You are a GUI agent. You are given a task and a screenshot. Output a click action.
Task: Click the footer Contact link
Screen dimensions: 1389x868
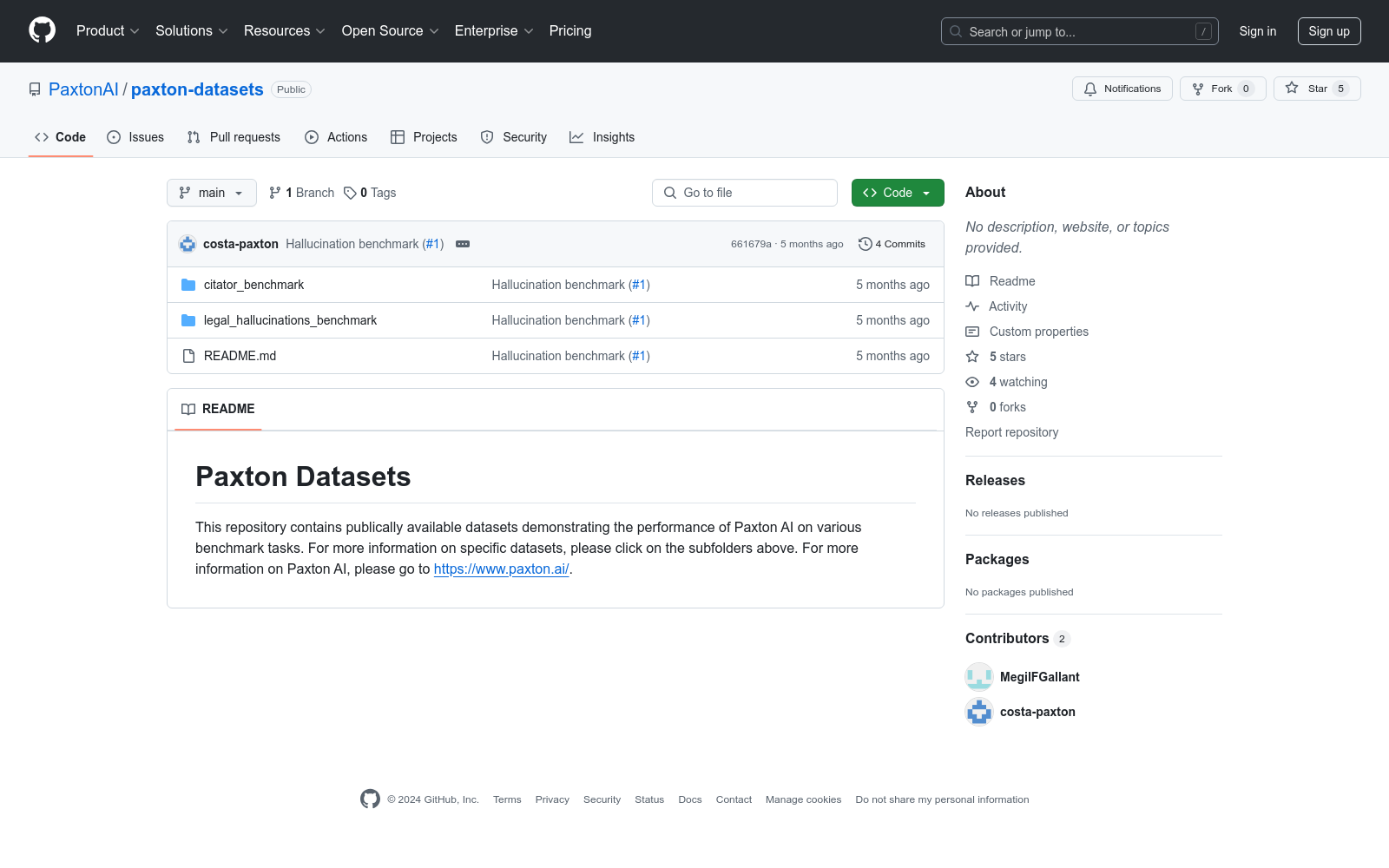[x=734, y=799]
